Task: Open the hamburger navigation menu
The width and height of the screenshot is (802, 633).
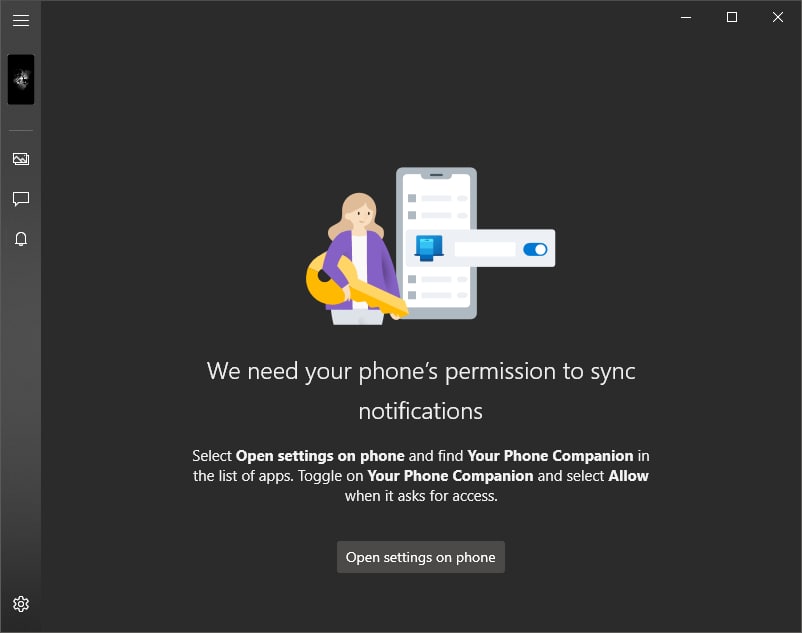Action: coord(21,20)
